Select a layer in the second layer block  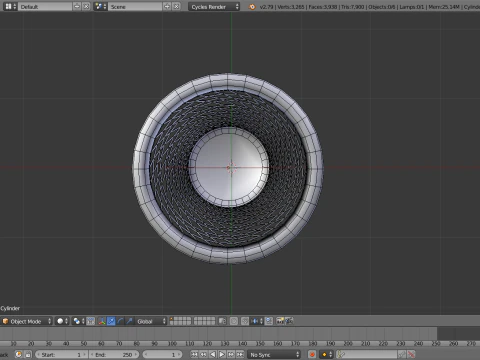point(204,321)
